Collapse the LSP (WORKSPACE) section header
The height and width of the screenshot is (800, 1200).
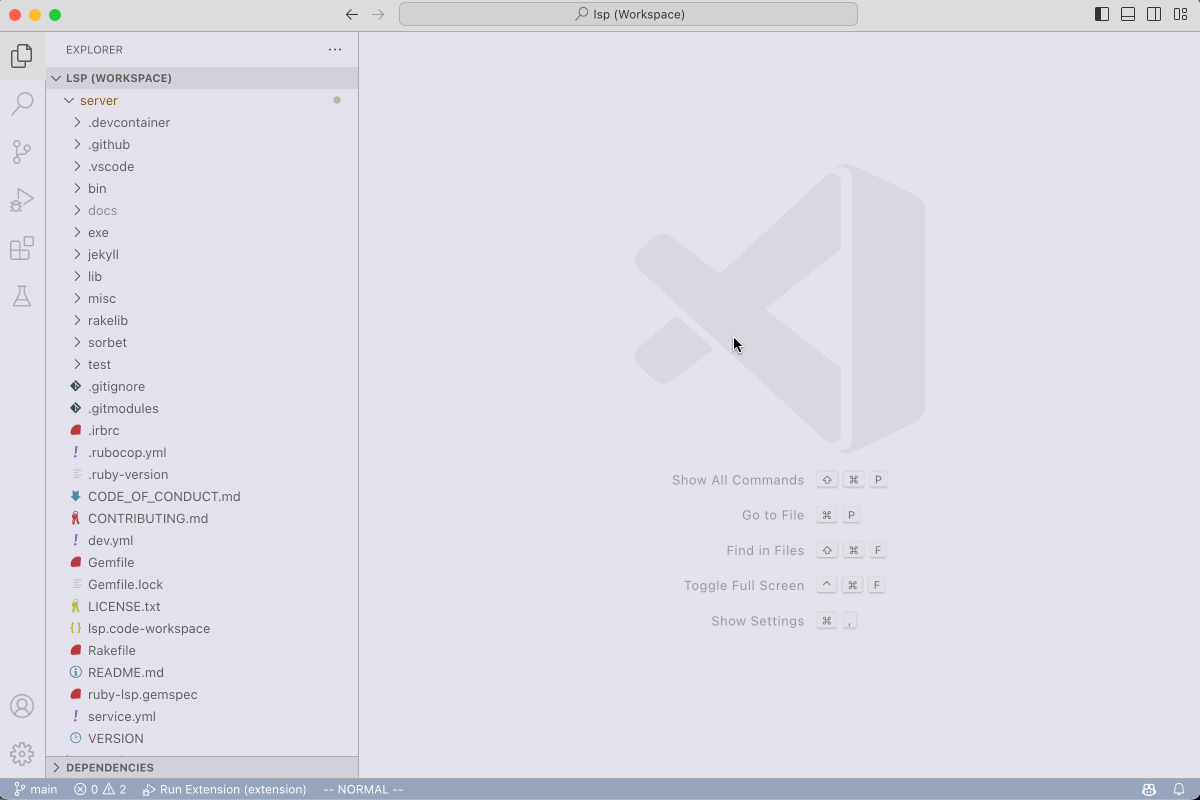(x=202, y=78)
